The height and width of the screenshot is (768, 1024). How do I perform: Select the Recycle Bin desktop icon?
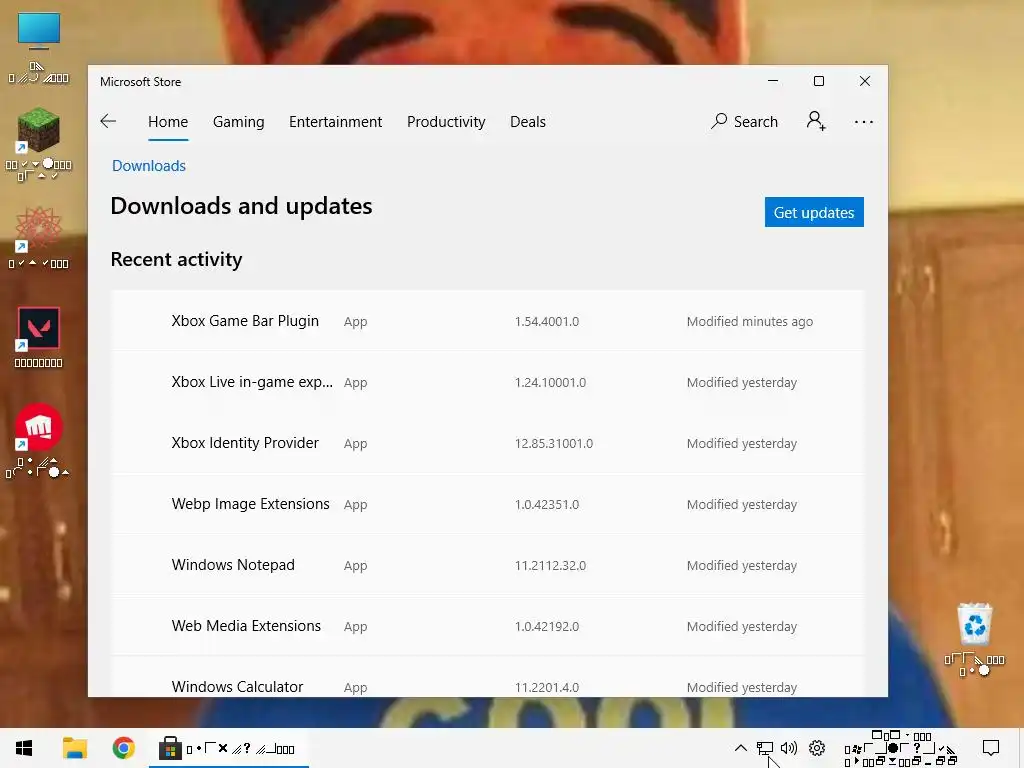[x=974, y=639]
